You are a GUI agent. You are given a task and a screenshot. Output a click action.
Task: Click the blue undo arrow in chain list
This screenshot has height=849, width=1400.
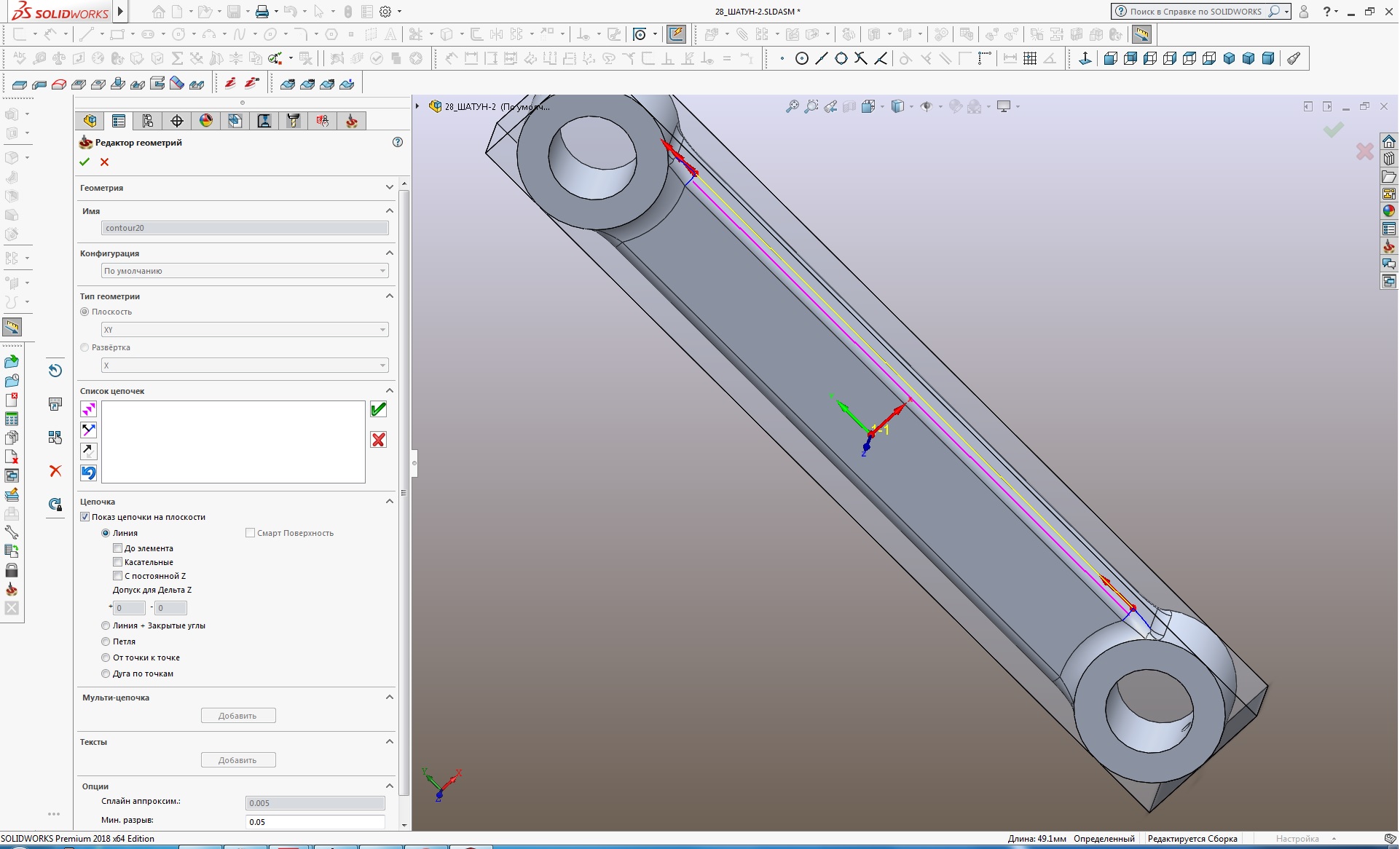pyautogui.click(x=89, y=473)
